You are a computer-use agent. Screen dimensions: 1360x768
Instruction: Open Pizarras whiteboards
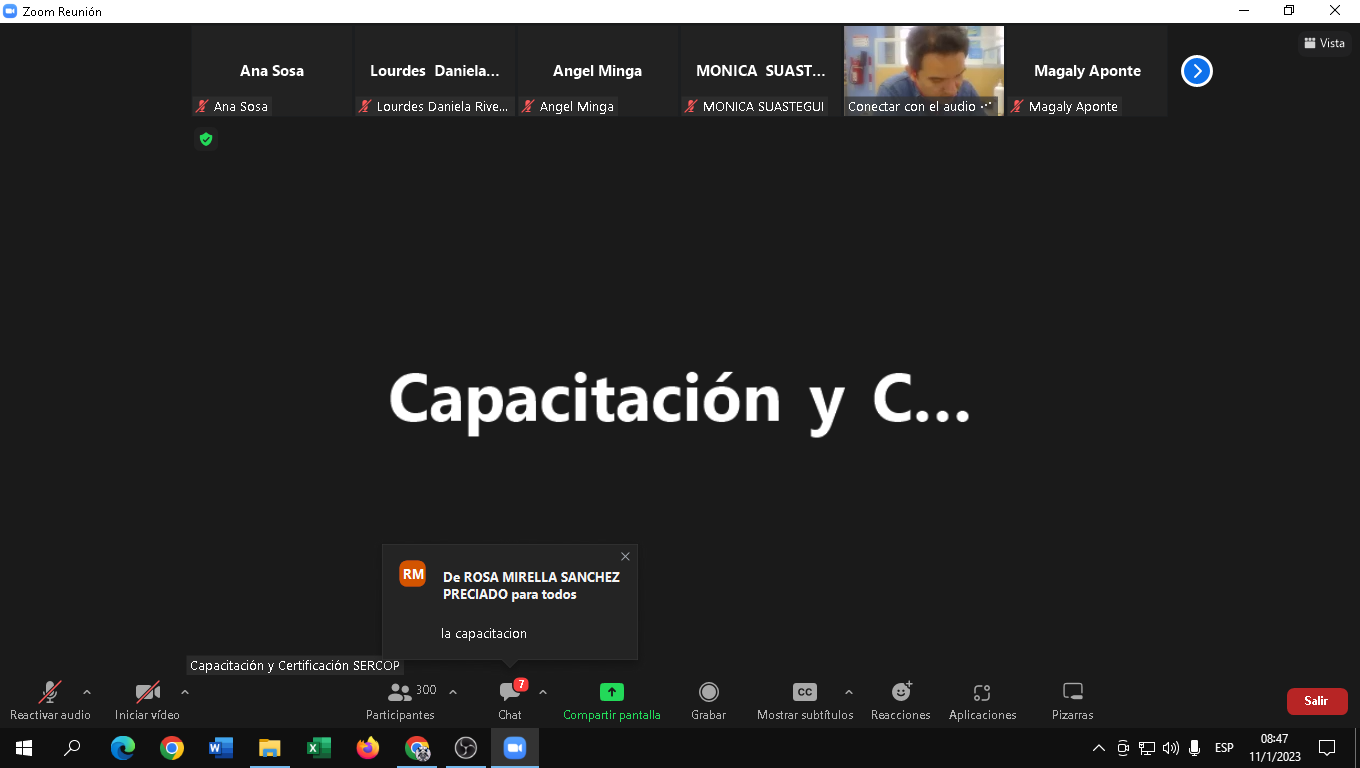(1072, 699)
